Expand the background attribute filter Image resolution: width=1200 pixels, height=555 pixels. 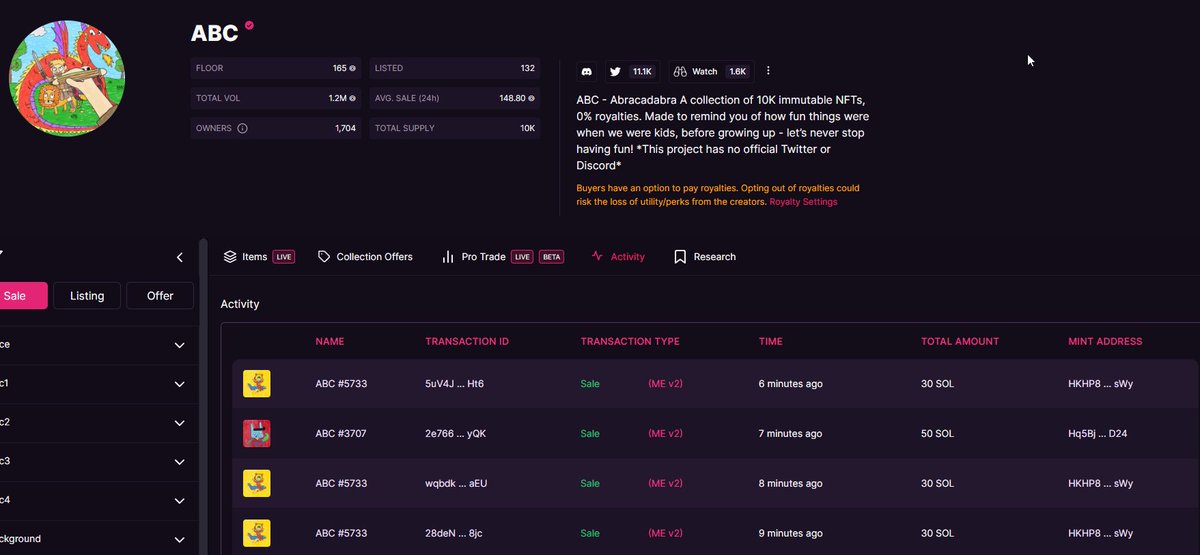click(97, 538)
